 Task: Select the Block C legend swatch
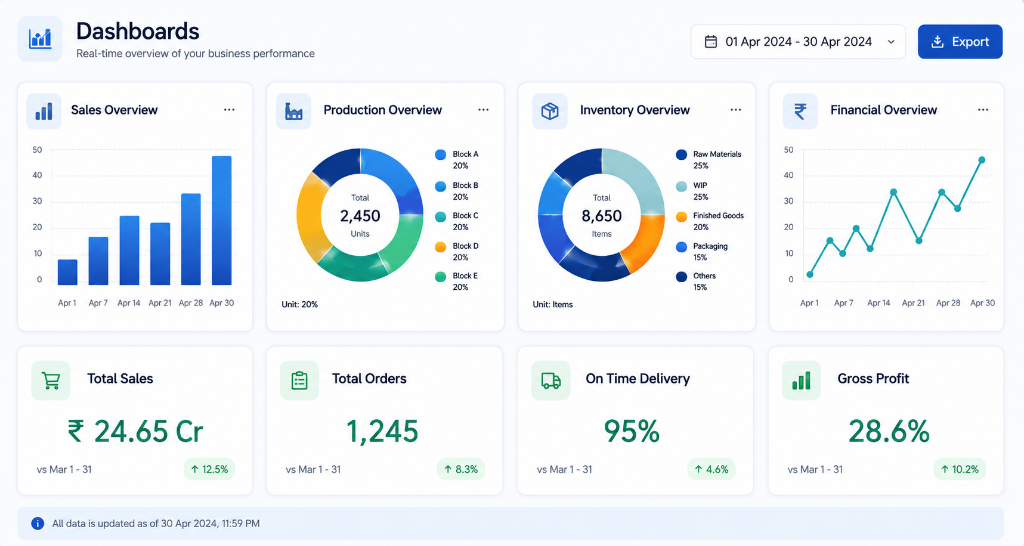pyautogui.click(x=440, y=216)
